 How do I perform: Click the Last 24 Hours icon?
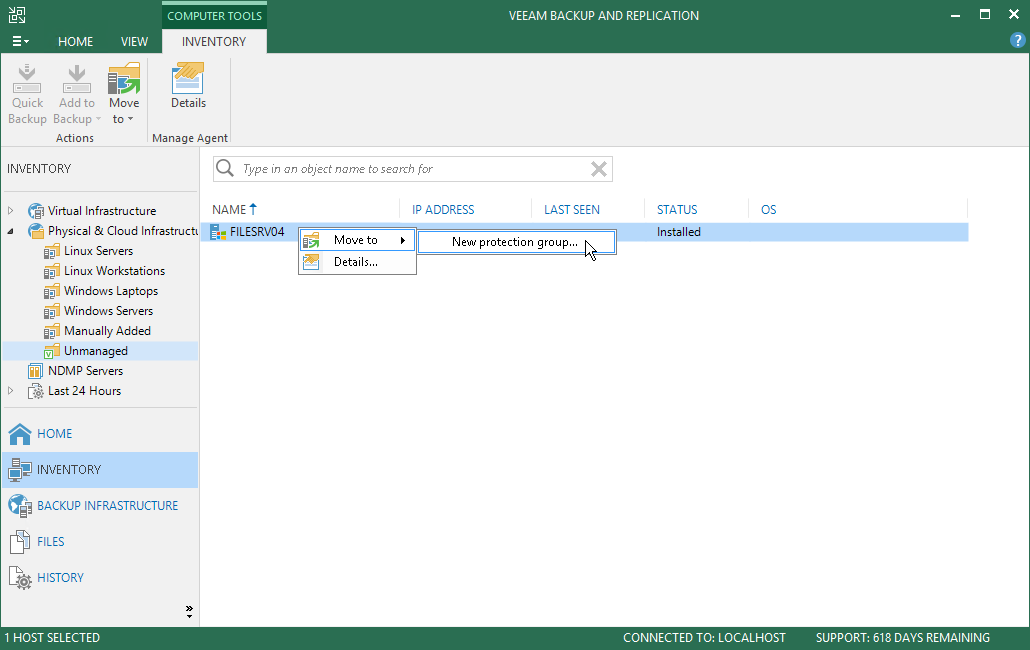tap(35, 391)
